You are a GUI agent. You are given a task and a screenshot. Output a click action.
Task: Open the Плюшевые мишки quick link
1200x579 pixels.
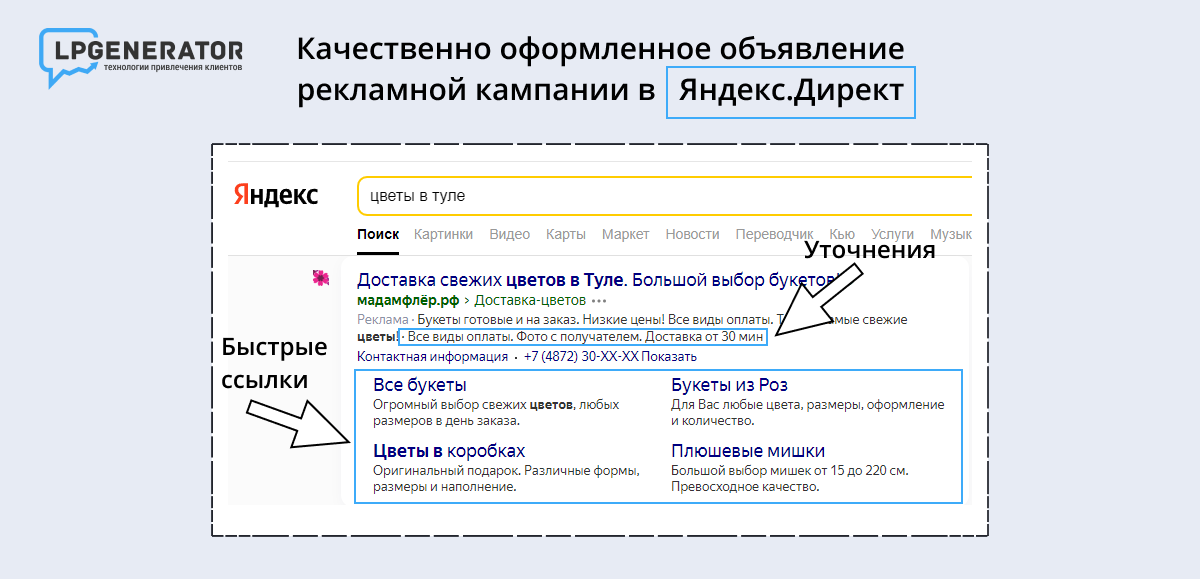pos(748,451)
